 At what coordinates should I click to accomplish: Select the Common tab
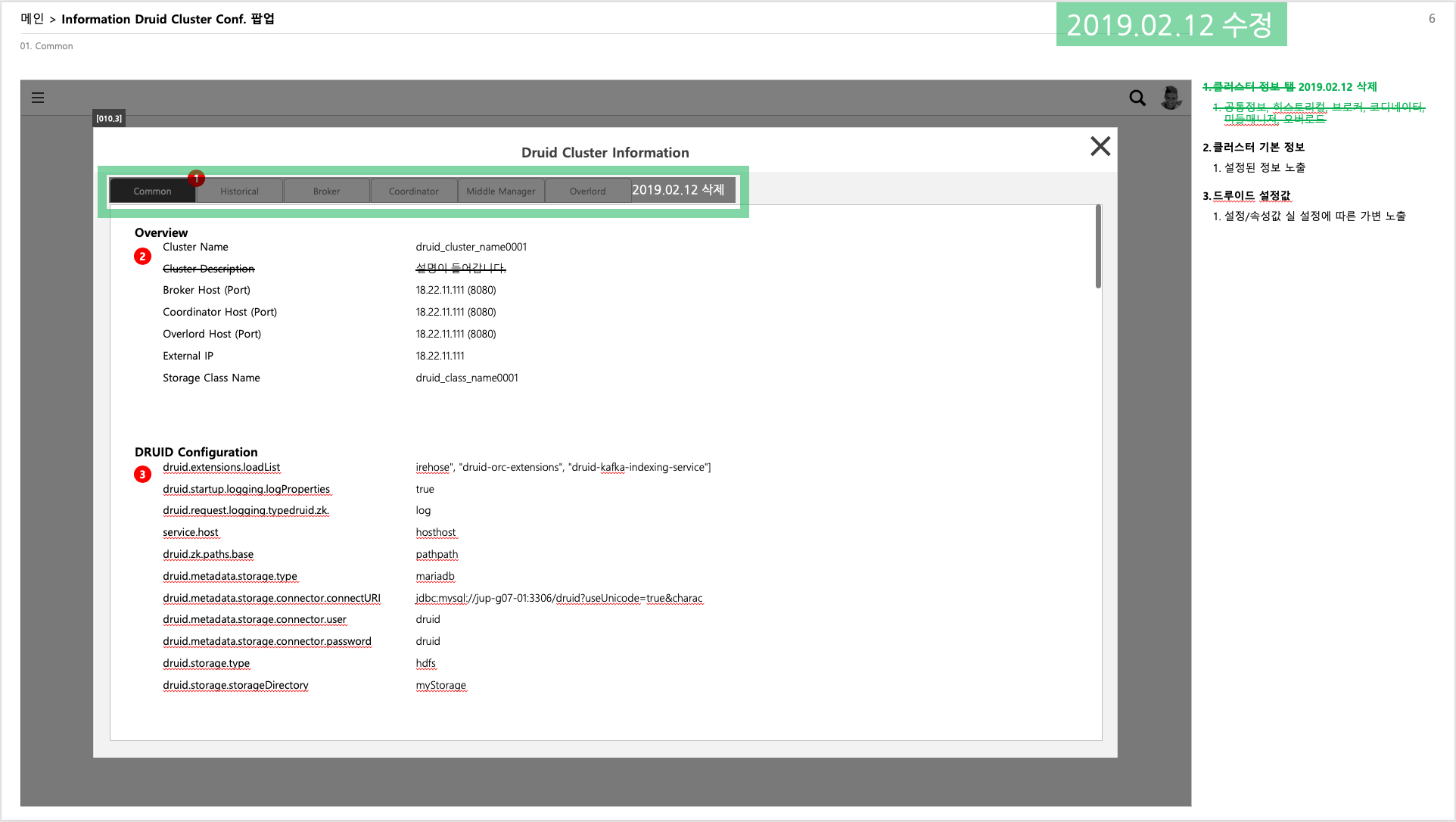(x=152, y=191)
